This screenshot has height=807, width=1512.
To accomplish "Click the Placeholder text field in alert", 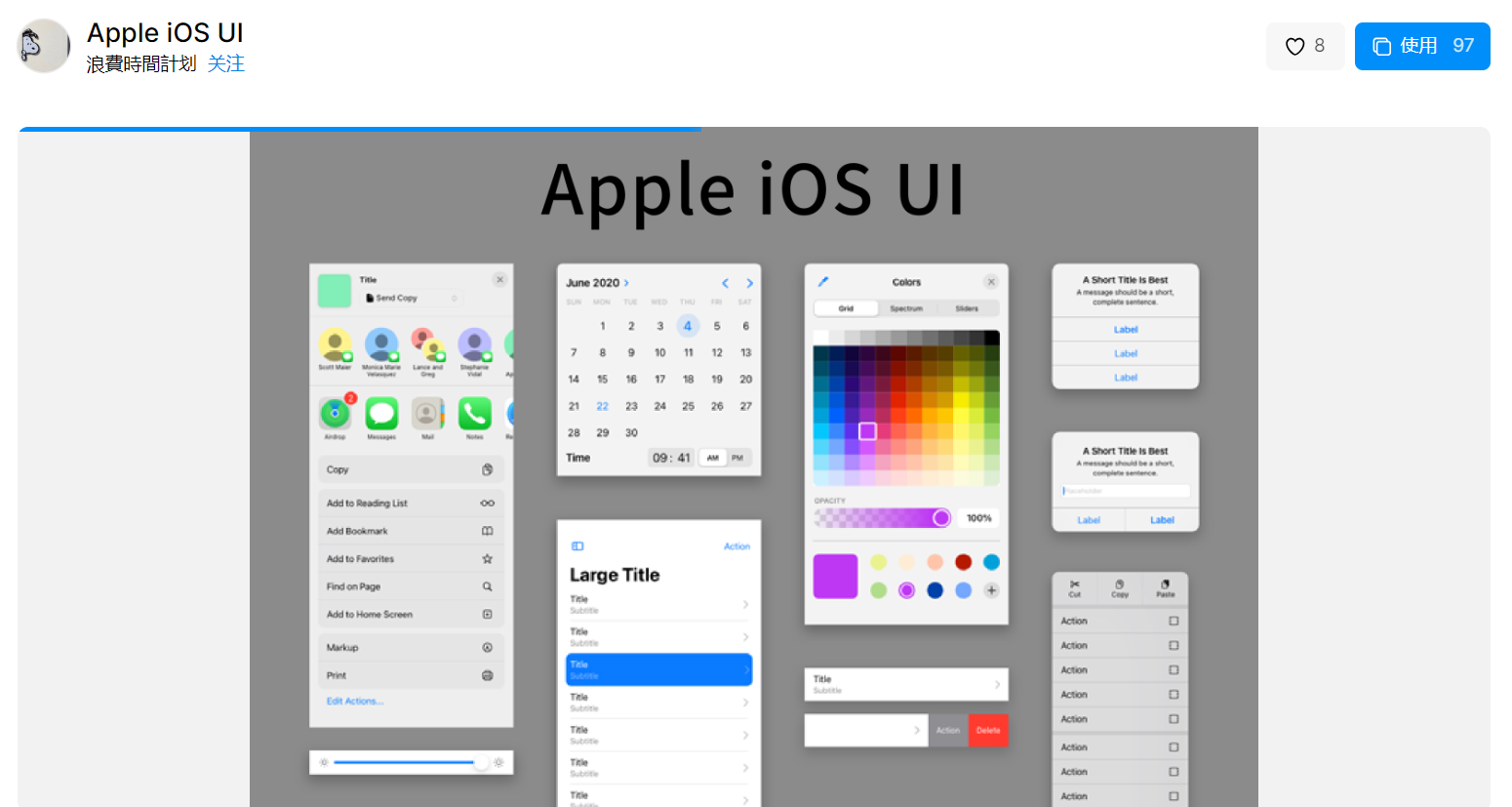I will [x=1126, y=491].
